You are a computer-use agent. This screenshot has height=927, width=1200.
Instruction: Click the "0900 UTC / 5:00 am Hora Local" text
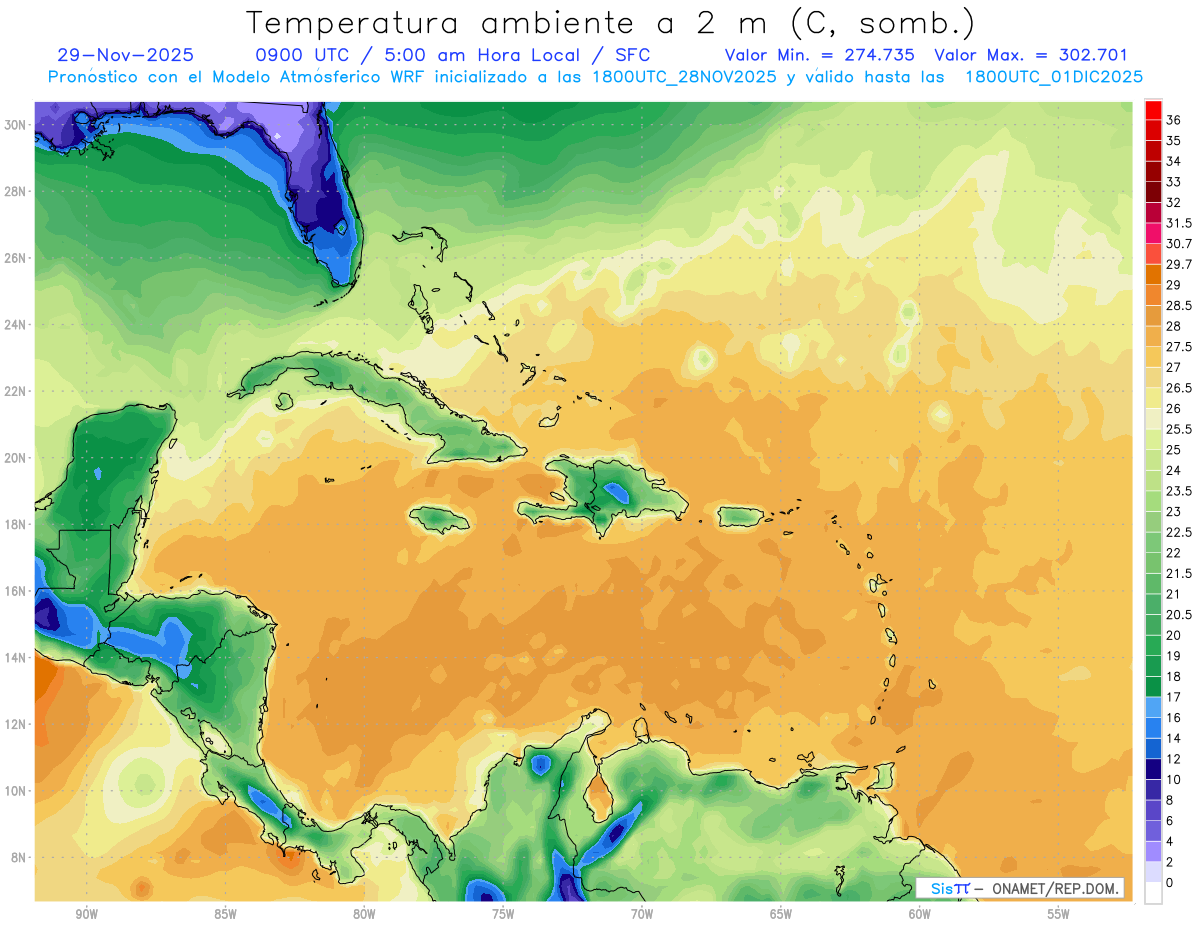pos(421,55)
